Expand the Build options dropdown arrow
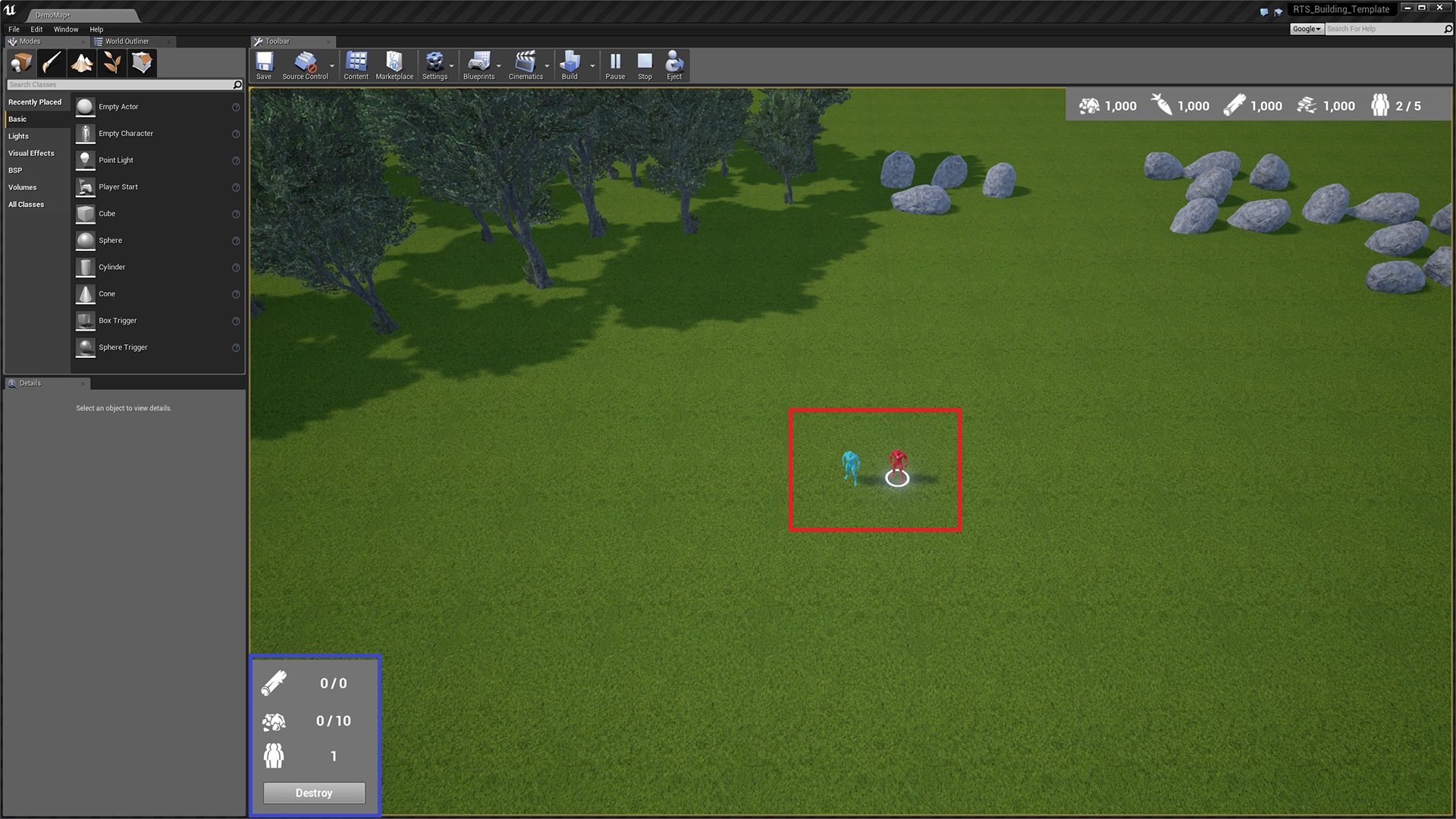 pyautogui.click(x=593, y=66)
